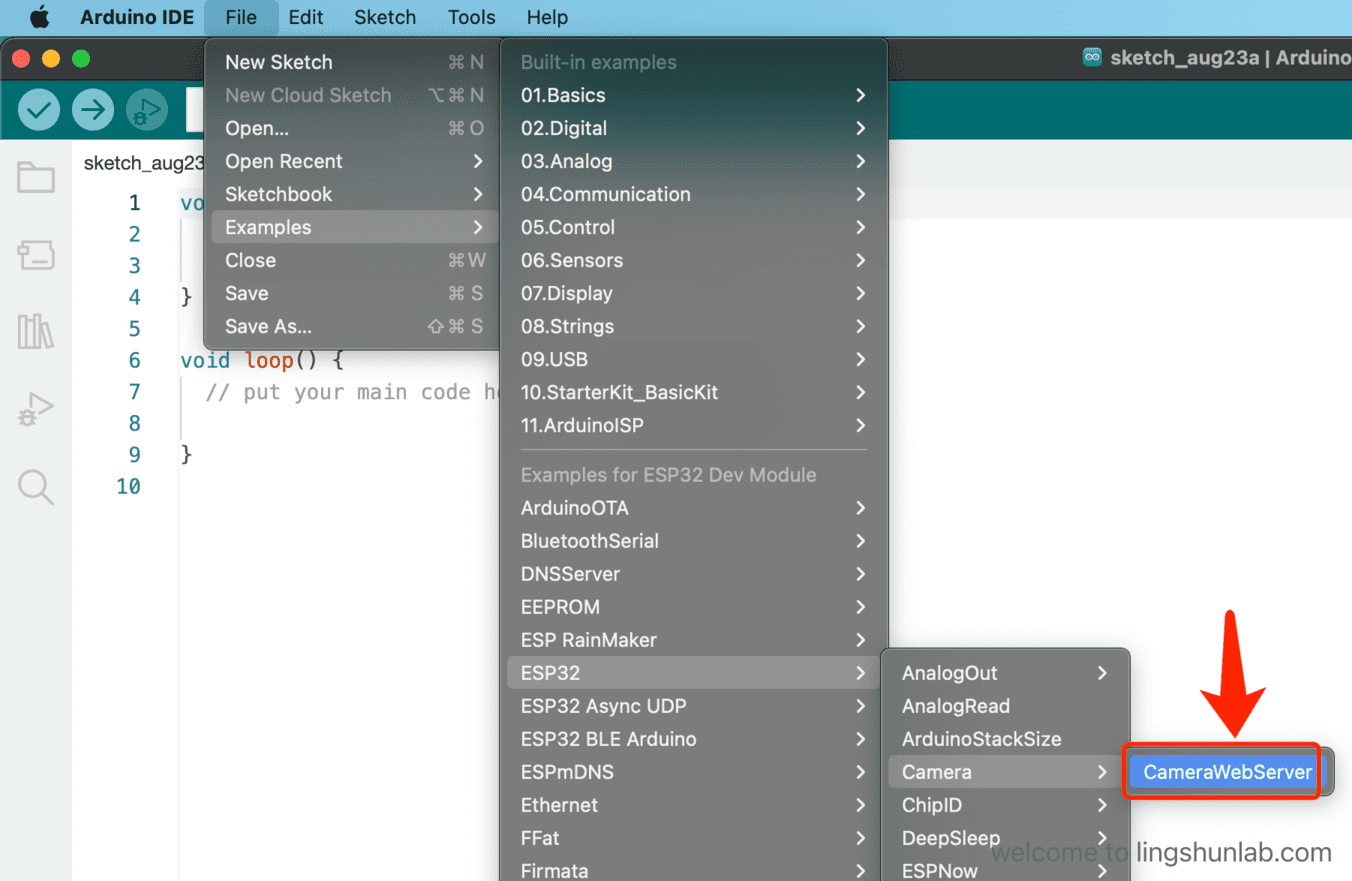Choose New Sketch from File menu
The image size is (1352, 881).
[354, 62]
